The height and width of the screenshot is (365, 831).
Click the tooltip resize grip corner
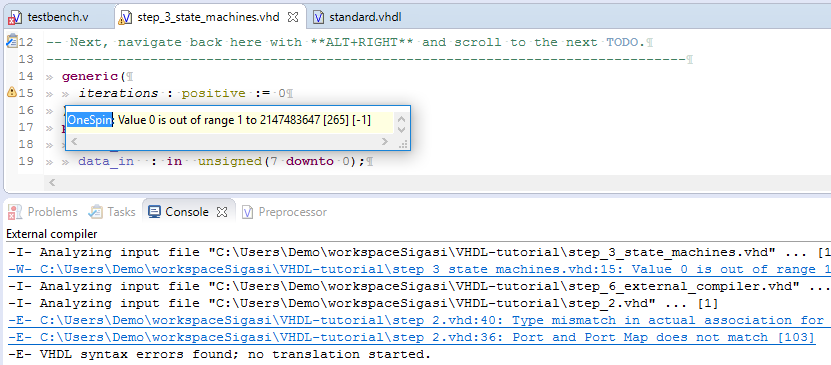pyautogui.click(x=402, y=144)
